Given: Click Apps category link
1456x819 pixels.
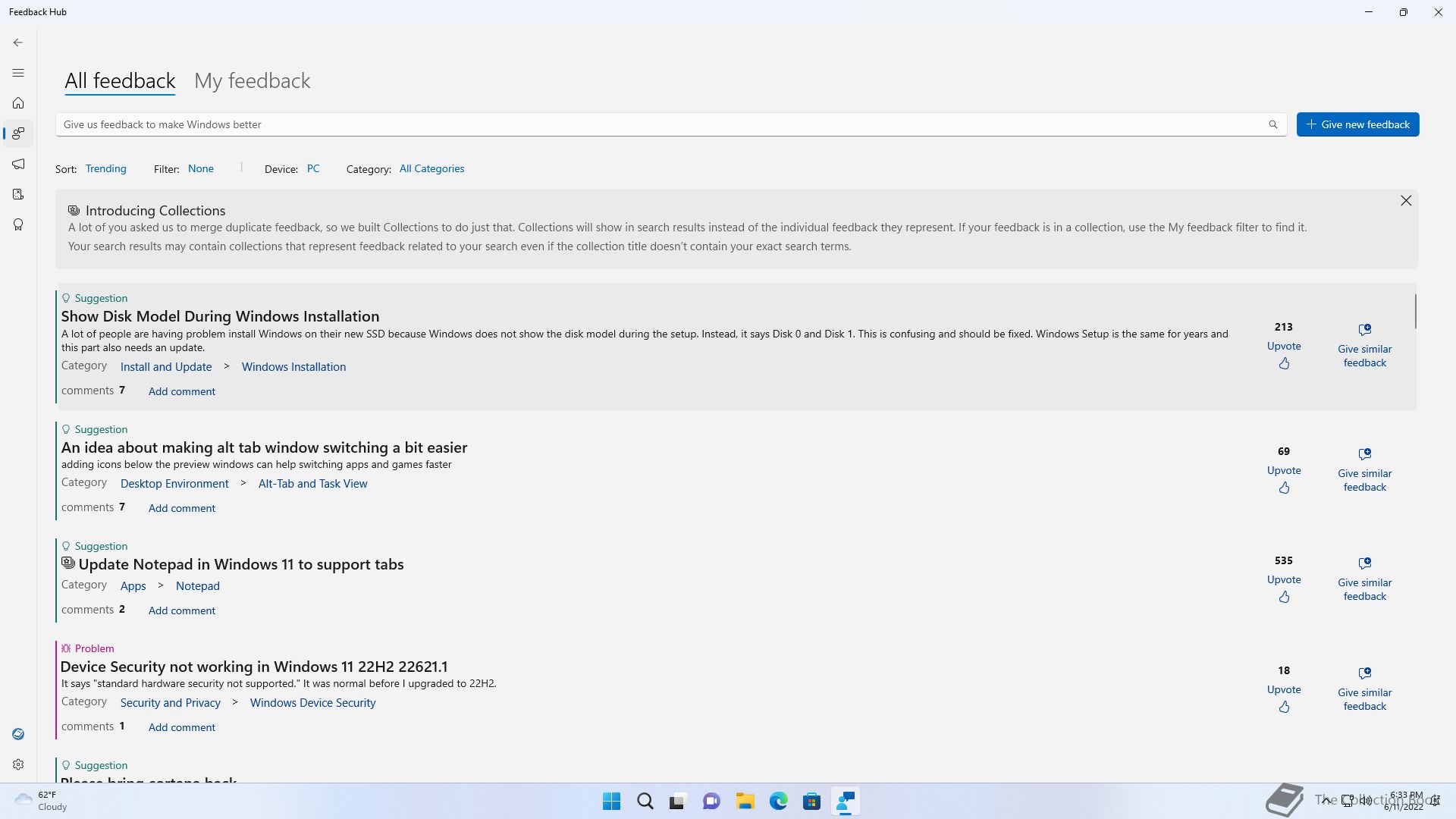Looking at the screenshot, I should click(x=133, y=585).
